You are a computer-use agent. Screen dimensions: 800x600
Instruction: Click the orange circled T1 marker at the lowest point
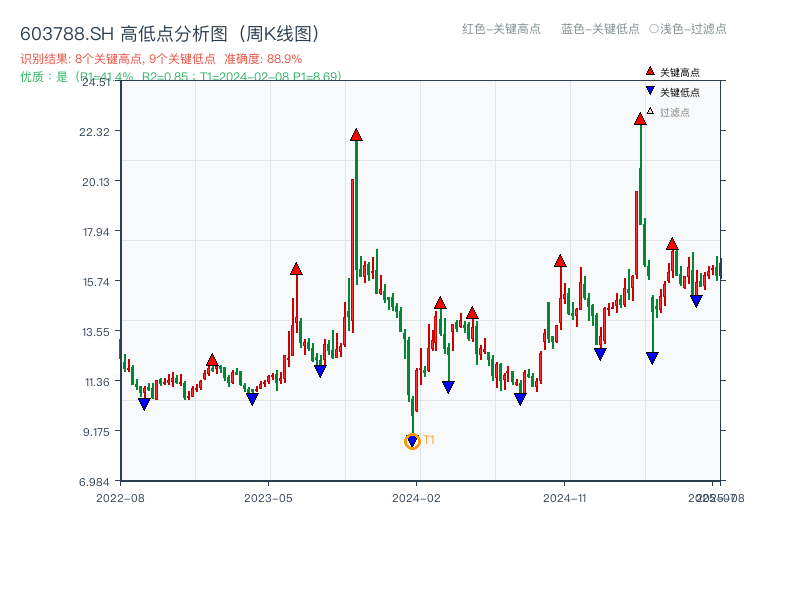click(x=412, y=440)
